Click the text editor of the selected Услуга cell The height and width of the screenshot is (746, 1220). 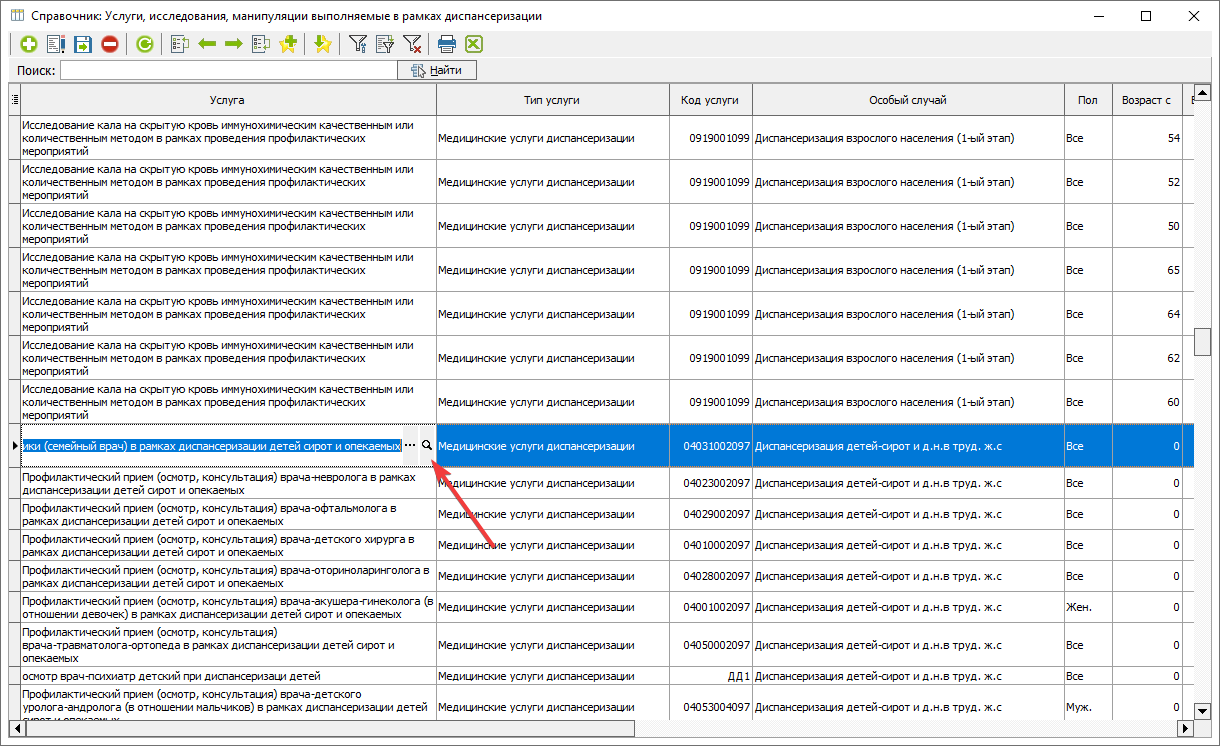tap(212, 446)
